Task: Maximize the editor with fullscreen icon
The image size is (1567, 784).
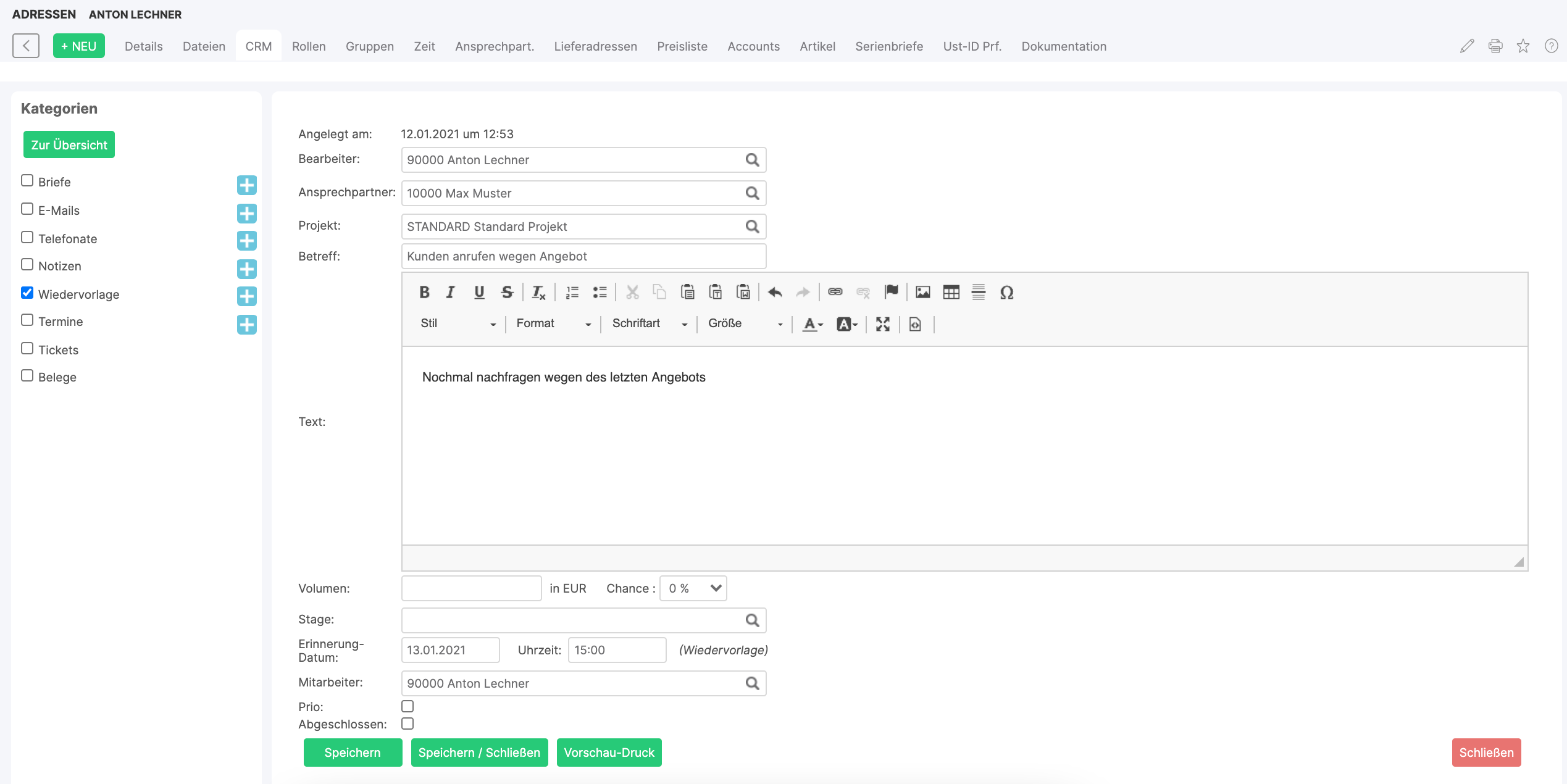Action: pos(883,324)
